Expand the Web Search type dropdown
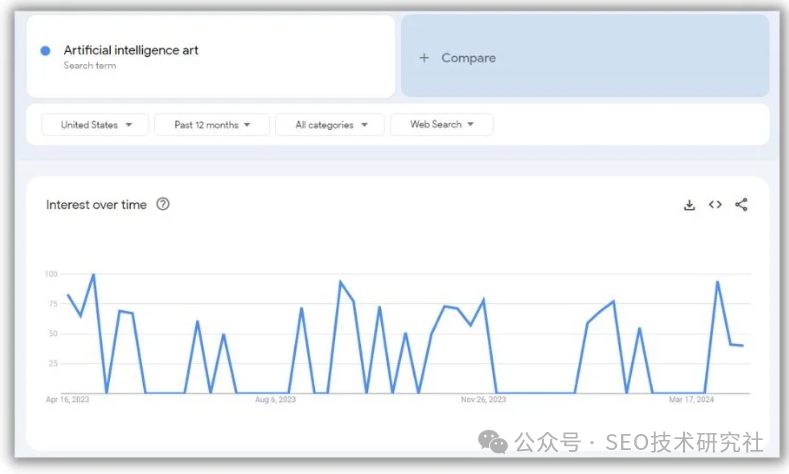Screen dimensions: 789x474 tap(441, 125)
